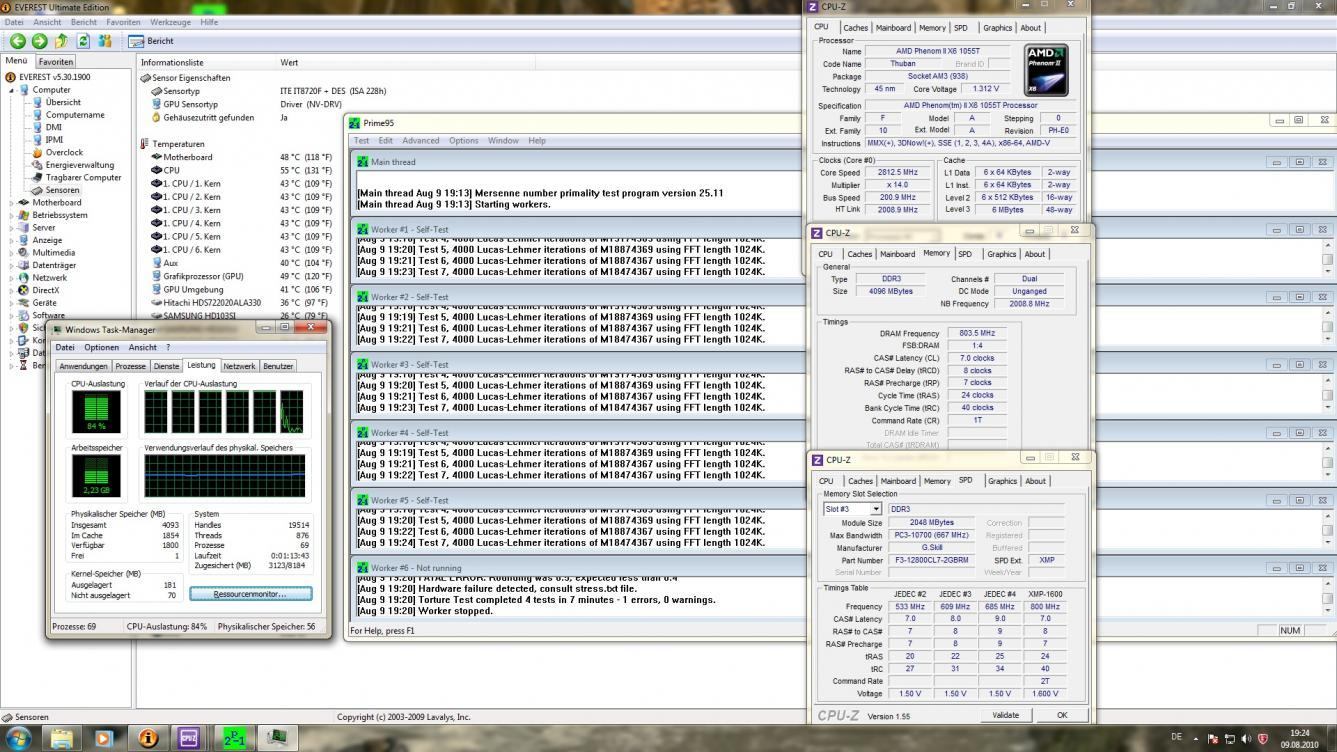Open the About tab in top CPU-Z window
This screenshot has height=752, width=1337.
(x=1030, y=28)
